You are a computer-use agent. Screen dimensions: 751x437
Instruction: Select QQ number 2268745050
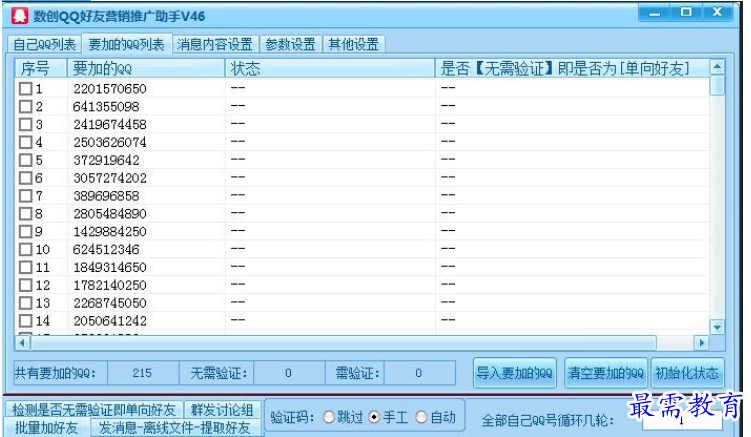[110, 303]
